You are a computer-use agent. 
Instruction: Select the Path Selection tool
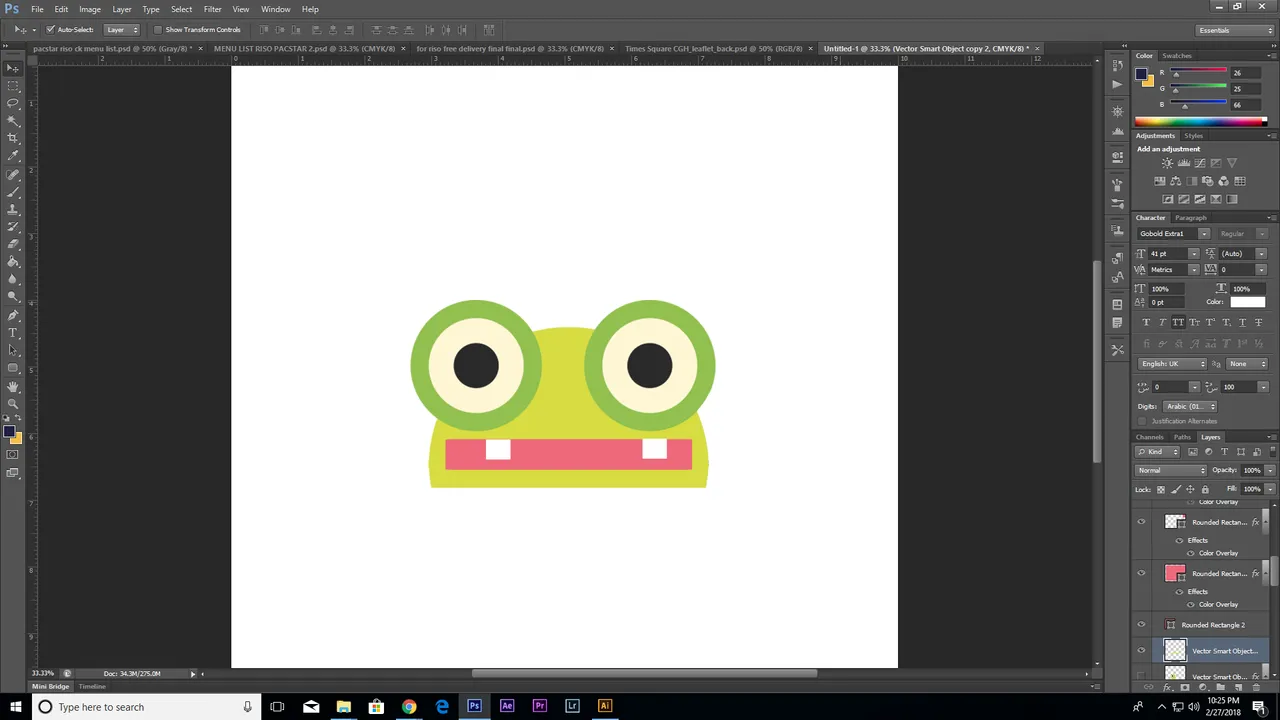13,350
